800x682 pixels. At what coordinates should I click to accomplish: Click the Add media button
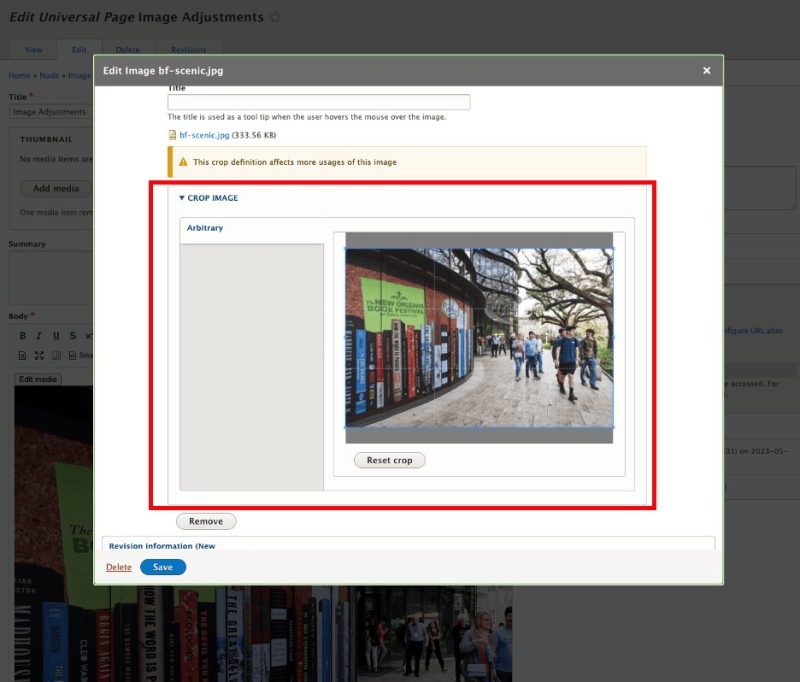click(56, 188)
